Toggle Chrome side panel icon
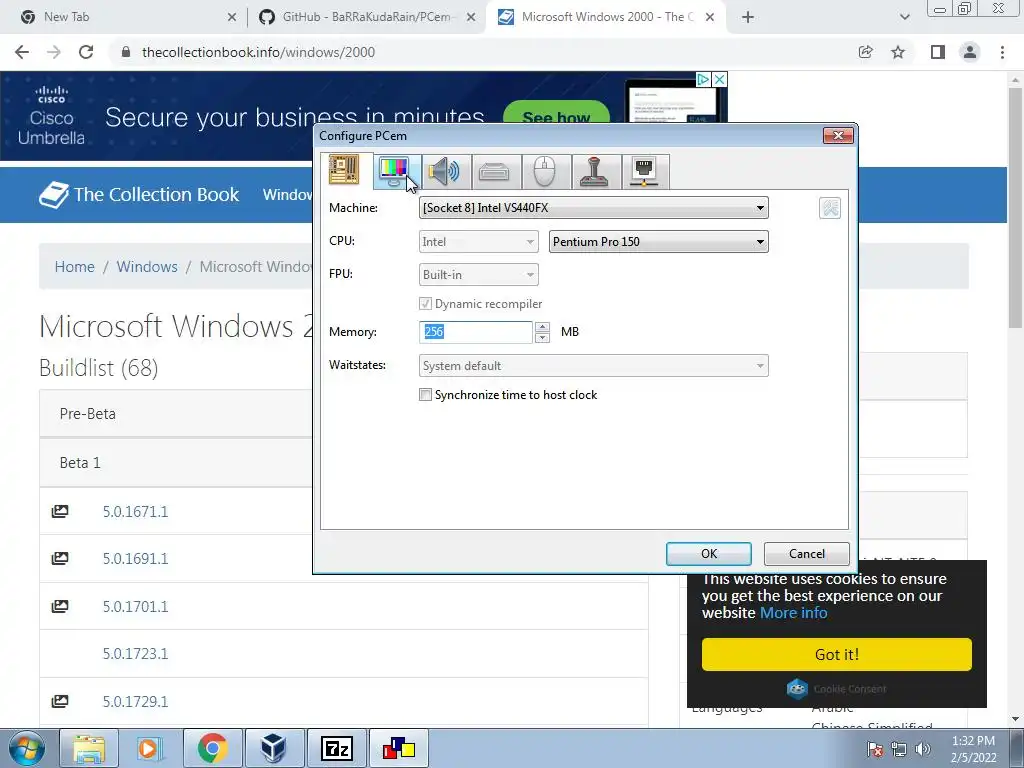 point(938,52)
